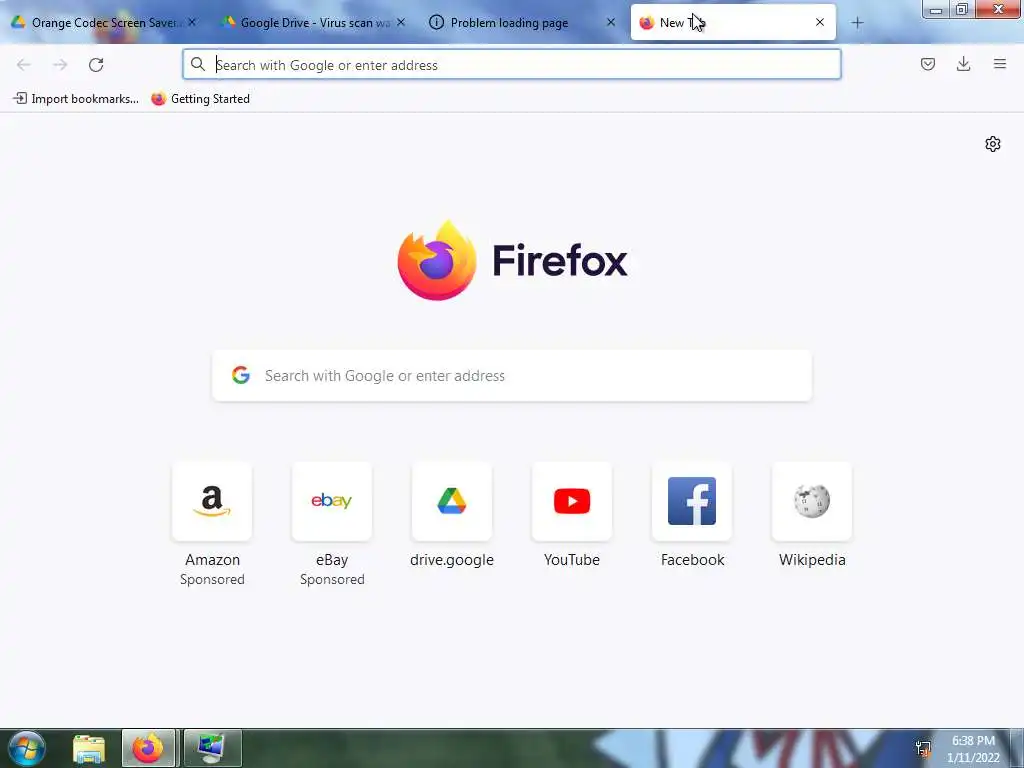The width and height of the screenshot is (1024, 768).
Task: Close the New Tab tab
Action: [x=820, y=22]
